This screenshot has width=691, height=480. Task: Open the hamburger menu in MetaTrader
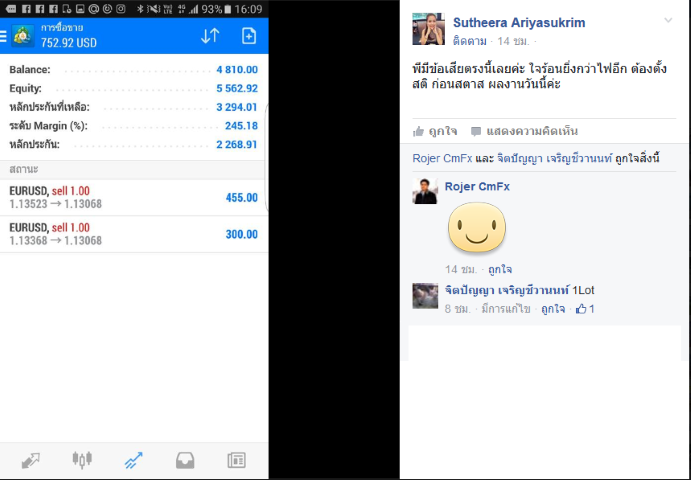point(3,36)
